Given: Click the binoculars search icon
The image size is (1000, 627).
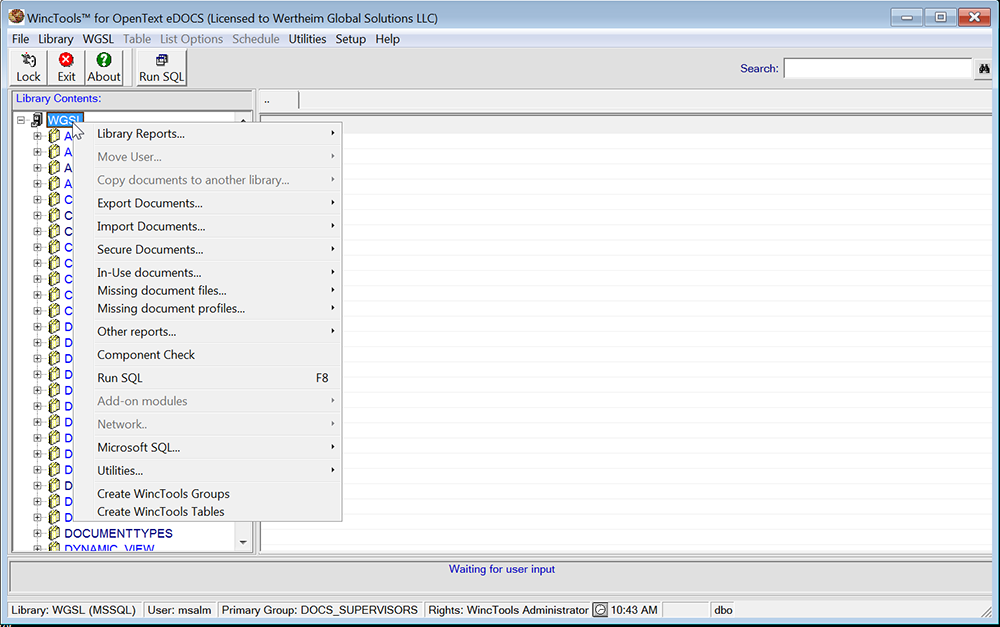Looking at the screenshot, I should coord(984,68).
